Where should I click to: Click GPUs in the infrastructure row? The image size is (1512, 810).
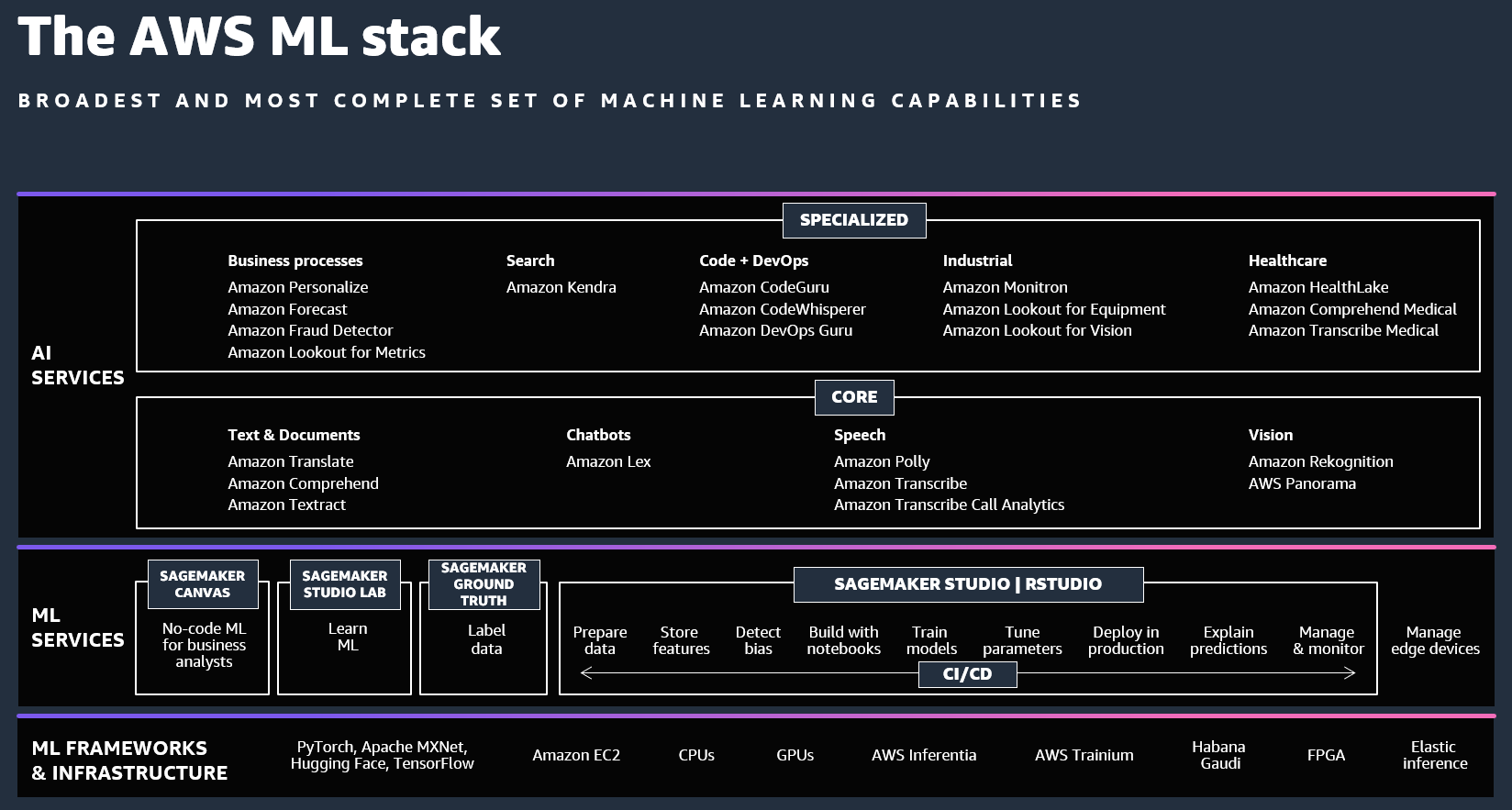click(795, 755)
